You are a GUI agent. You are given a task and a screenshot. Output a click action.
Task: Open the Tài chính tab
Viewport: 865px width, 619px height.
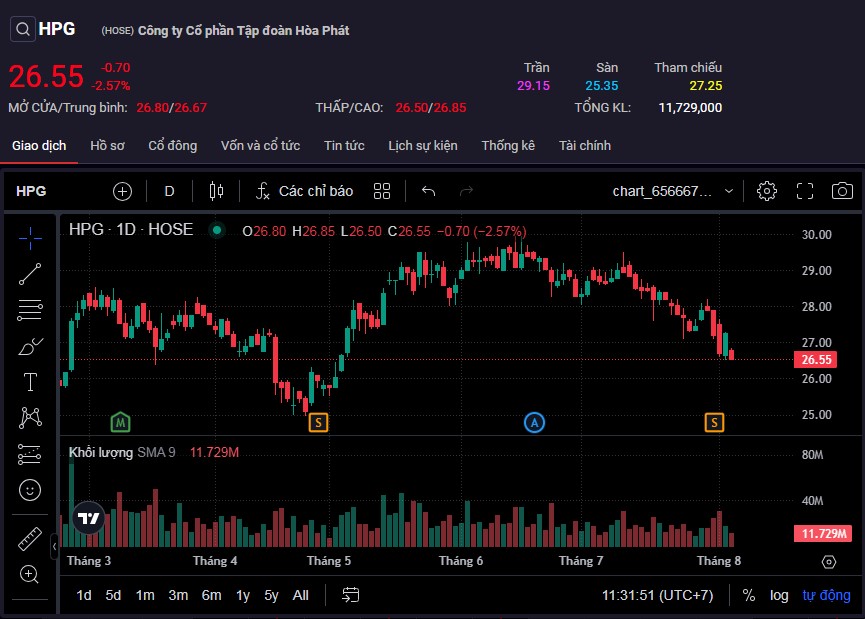[x=585, y=146]
